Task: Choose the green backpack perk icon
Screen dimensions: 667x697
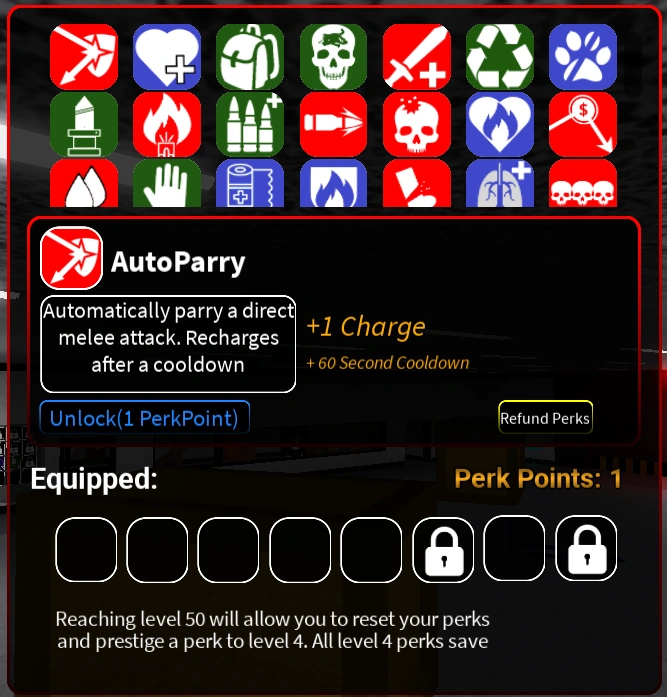Action: point(250,57)
